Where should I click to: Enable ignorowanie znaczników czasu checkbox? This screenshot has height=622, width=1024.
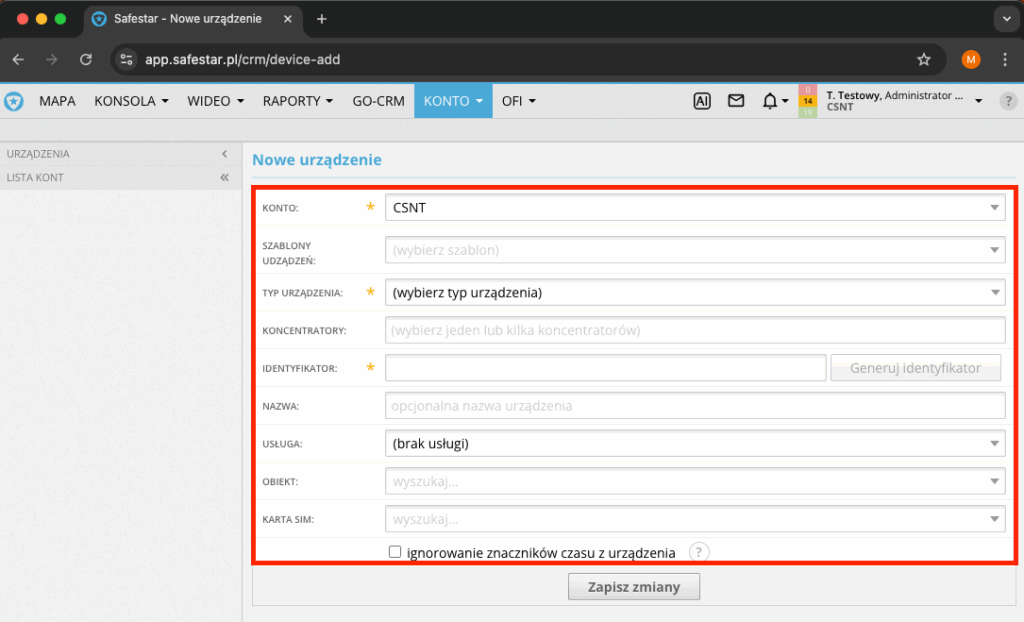395,552
